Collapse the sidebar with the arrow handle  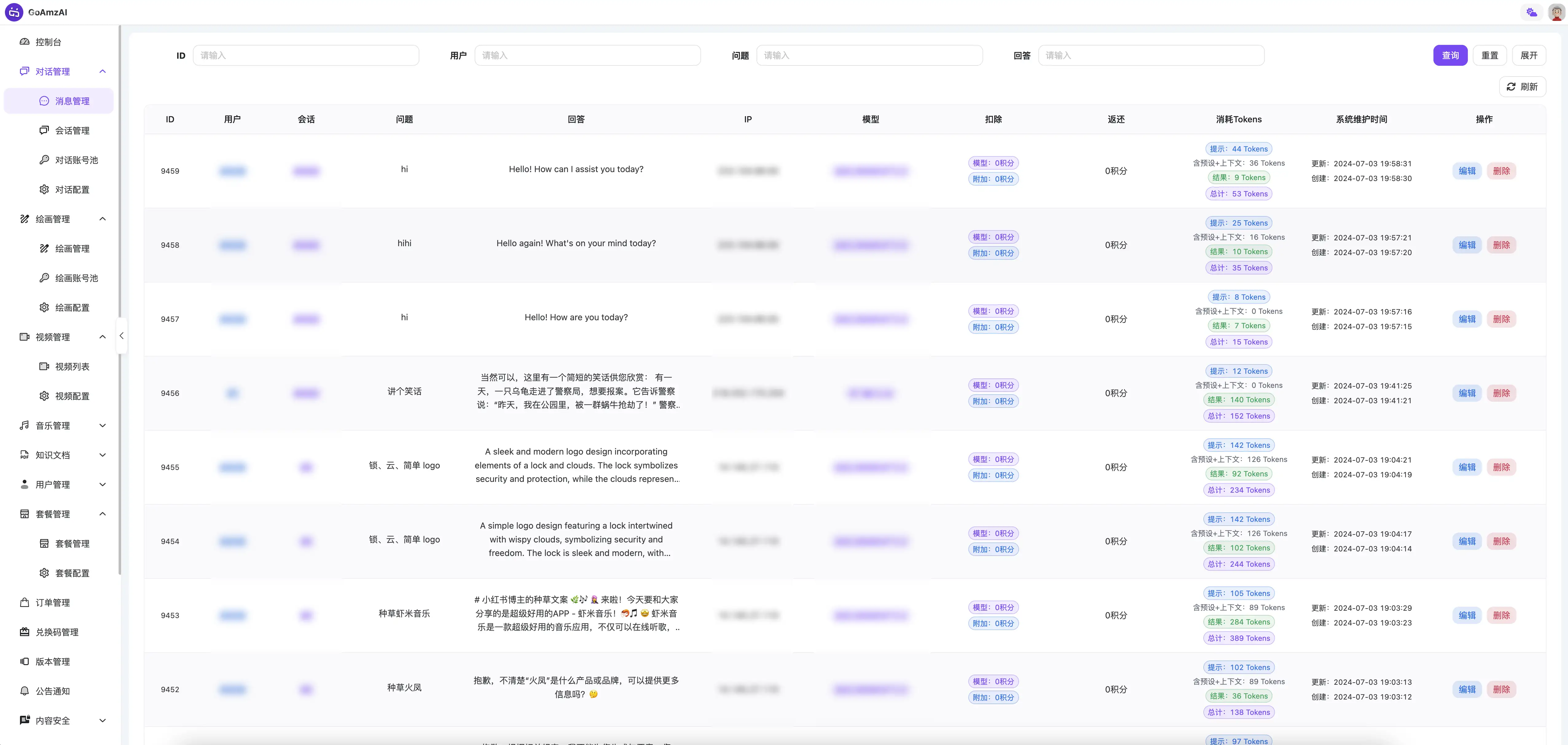122,336
